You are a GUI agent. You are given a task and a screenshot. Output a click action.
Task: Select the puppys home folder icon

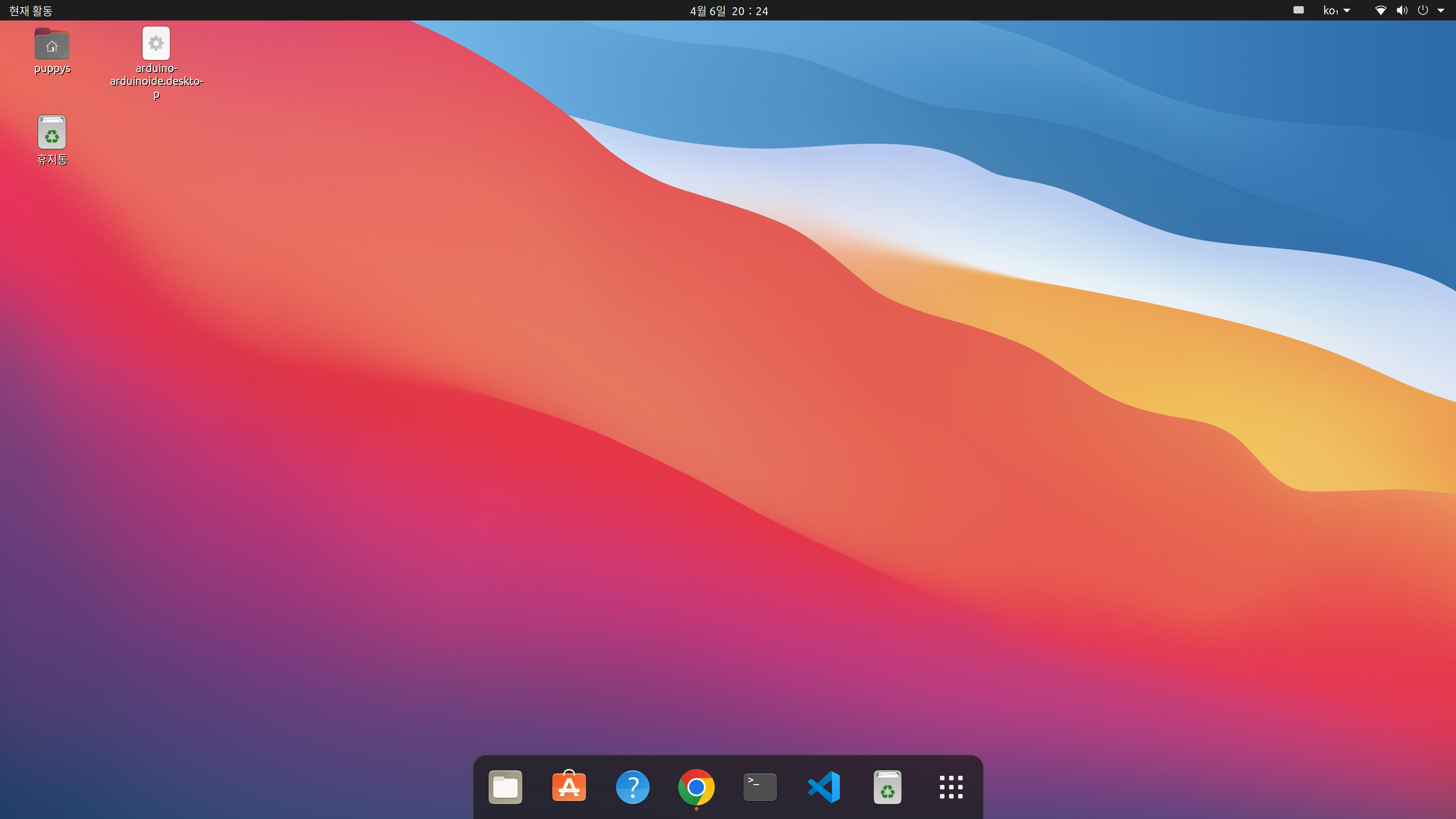(x=52, y=44)
